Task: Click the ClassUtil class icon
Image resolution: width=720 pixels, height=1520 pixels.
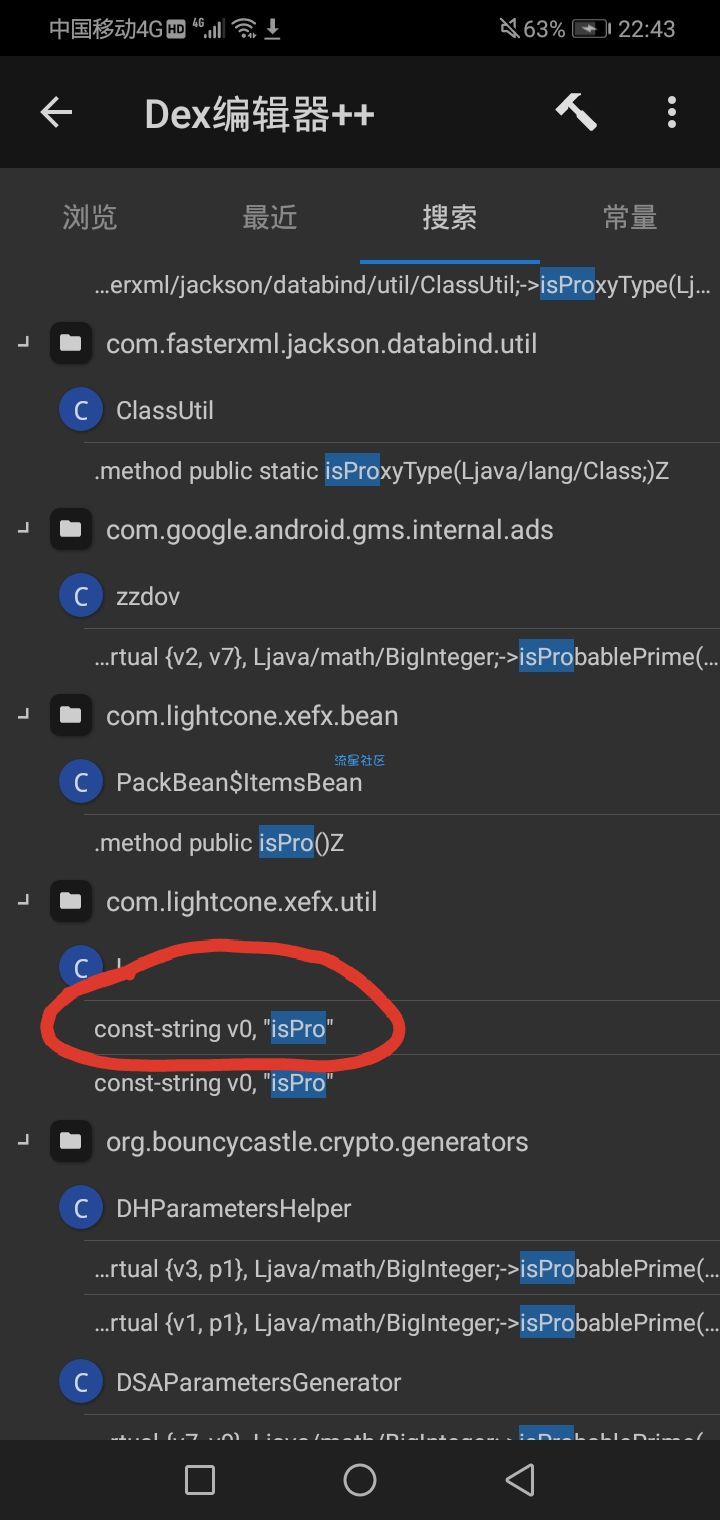Action: point(81,410)
